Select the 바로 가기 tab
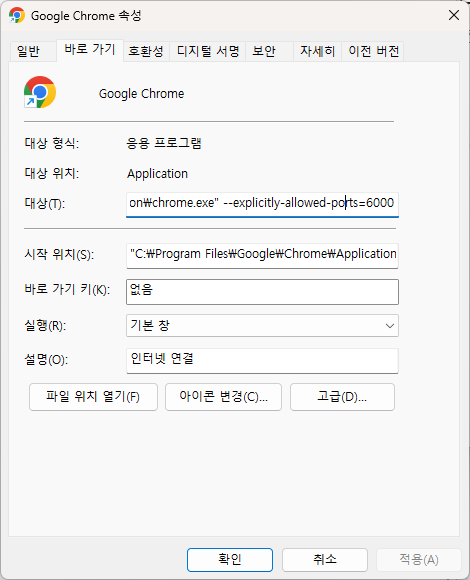 coord(90,50)
